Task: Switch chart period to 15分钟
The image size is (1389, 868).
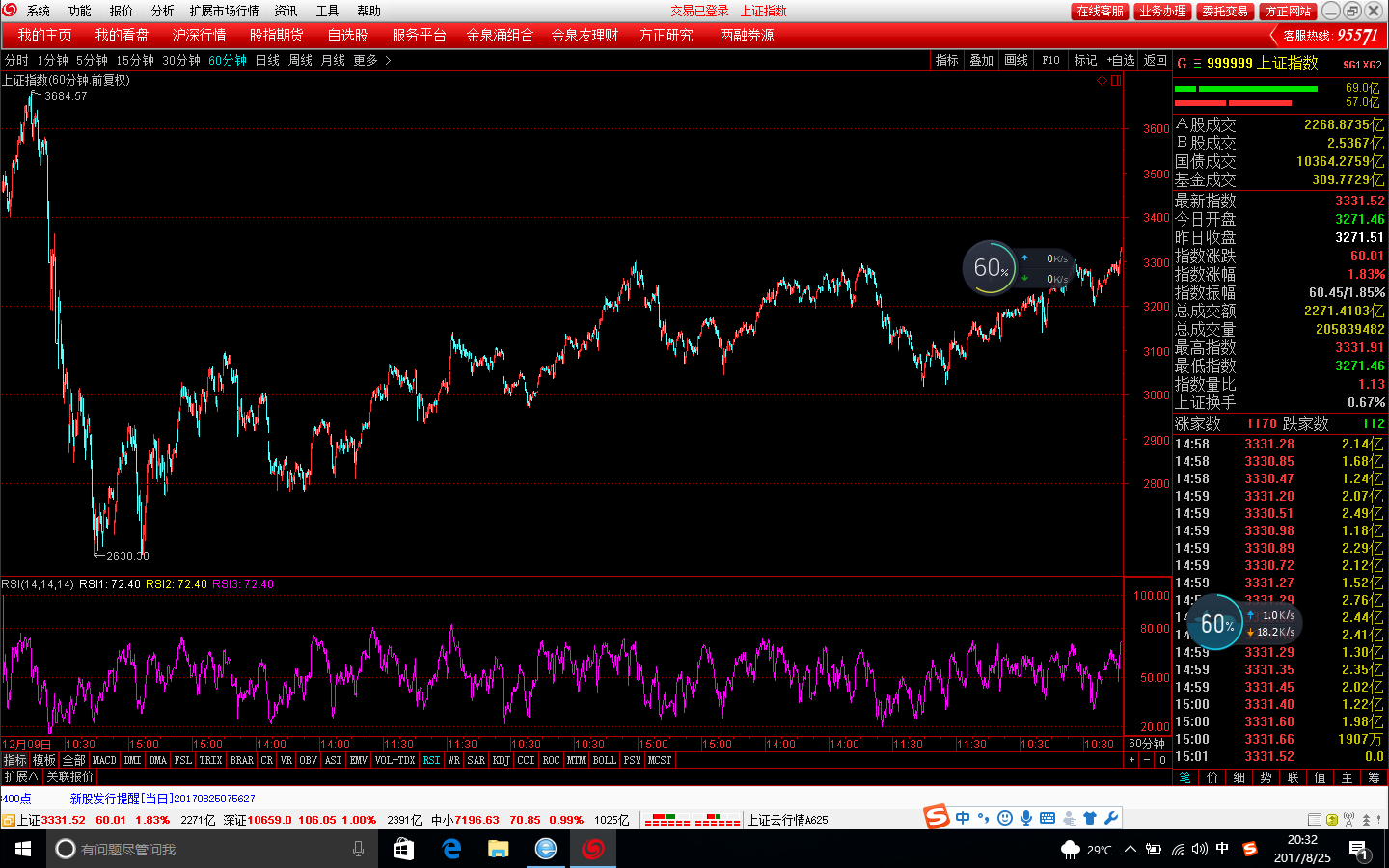Action: coord(135,60)
